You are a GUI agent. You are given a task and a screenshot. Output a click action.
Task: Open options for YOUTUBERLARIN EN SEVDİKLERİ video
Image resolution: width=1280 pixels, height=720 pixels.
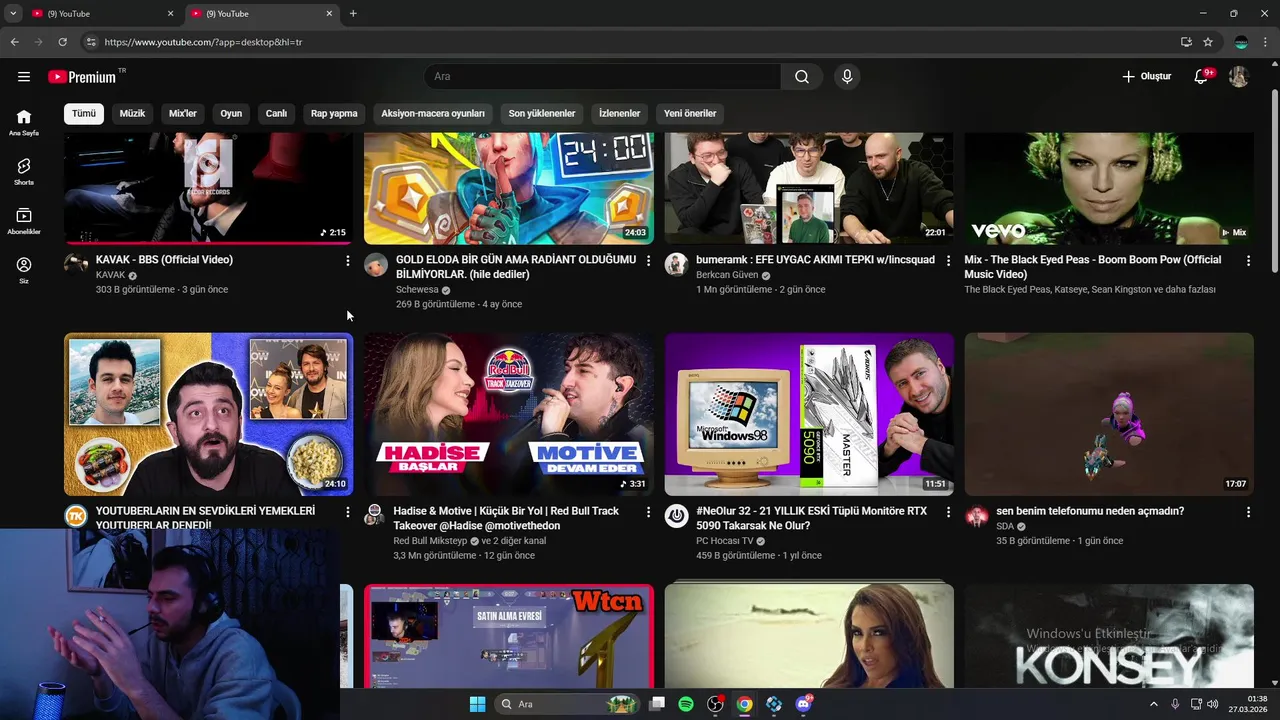tap(348, 512)
